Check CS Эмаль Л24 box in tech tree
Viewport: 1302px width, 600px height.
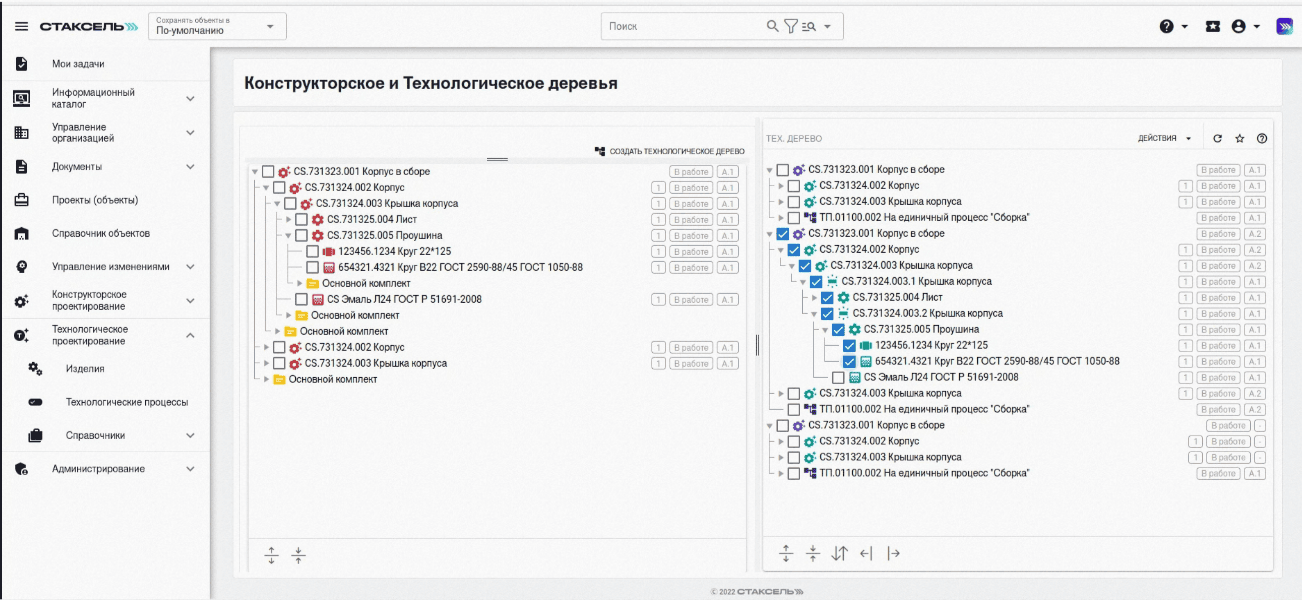point(838,378)
